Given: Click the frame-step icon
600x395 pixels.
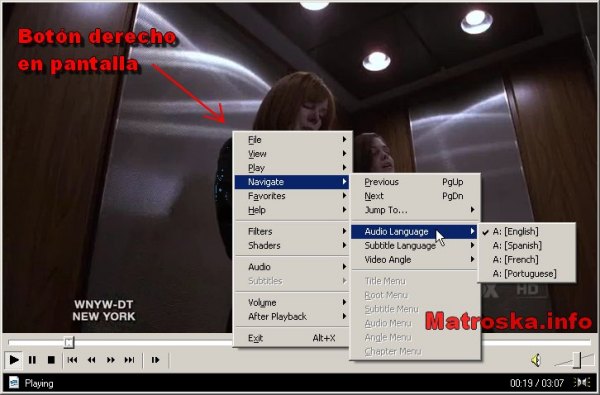Looking at the screenshot, I should point(155,360).
